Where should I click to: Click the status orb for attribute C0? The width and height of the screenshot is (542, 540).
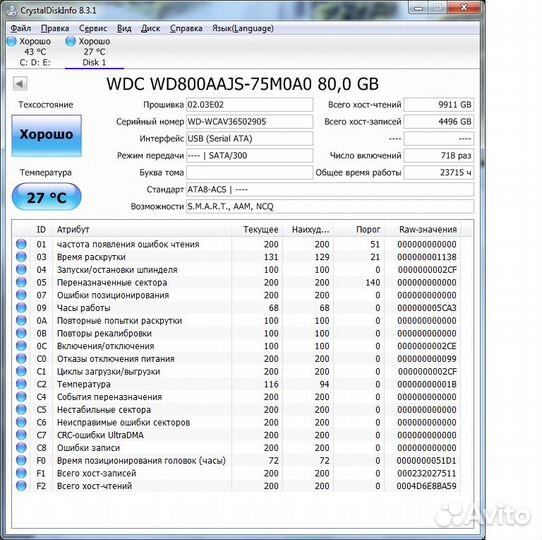(x=21, y=359)
